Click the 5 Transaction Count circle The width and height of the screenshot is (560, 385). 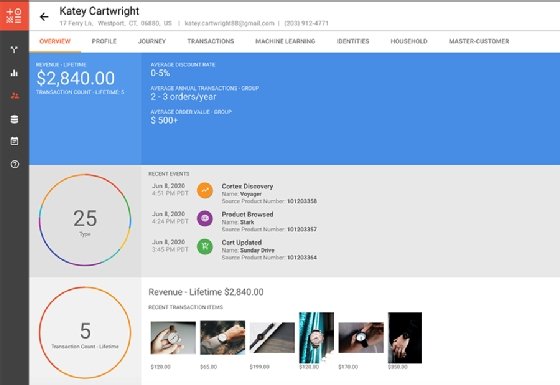85,332
